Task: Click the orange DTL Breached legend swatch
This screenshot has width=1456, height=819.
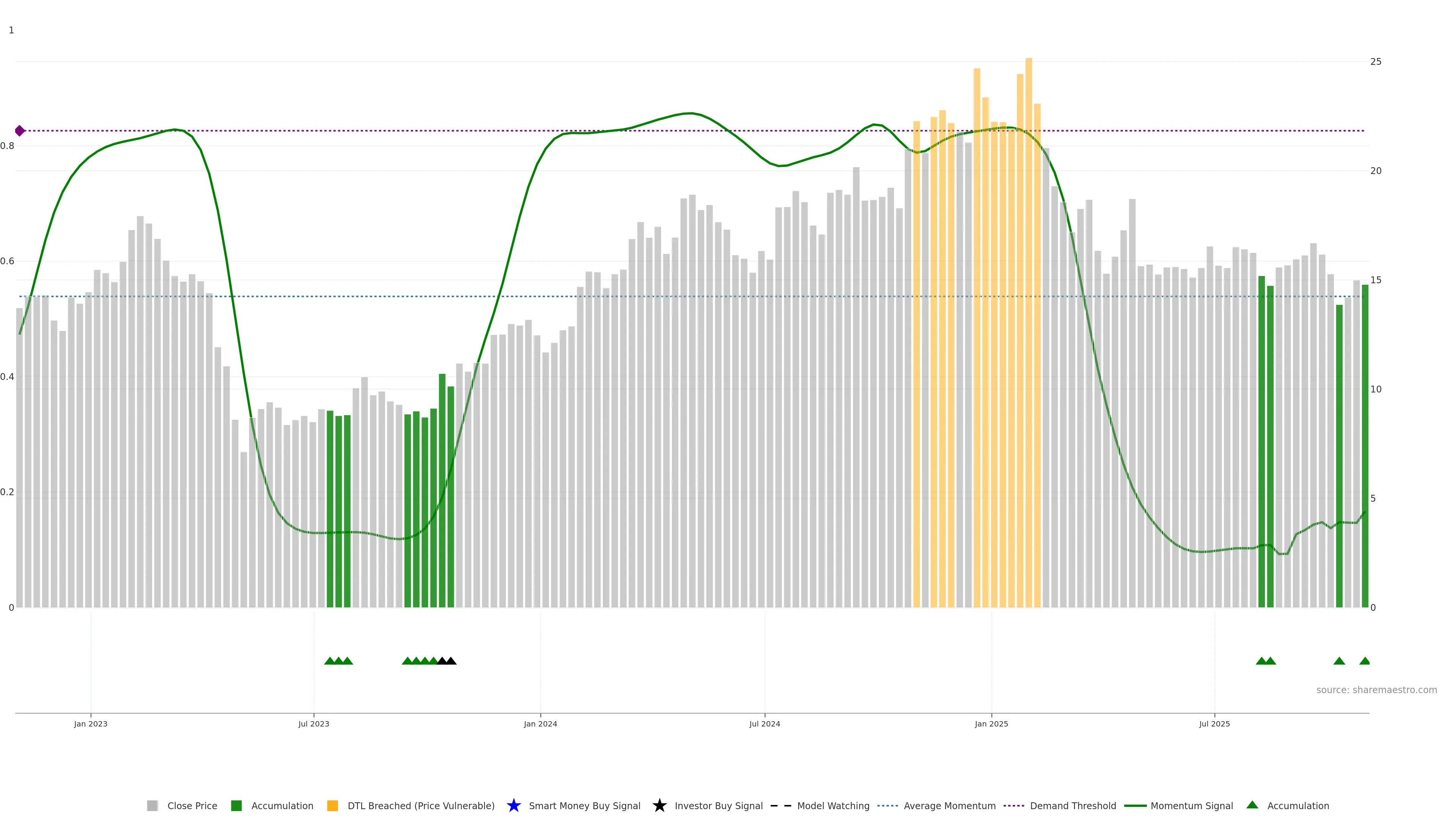Action: [333, 805]
